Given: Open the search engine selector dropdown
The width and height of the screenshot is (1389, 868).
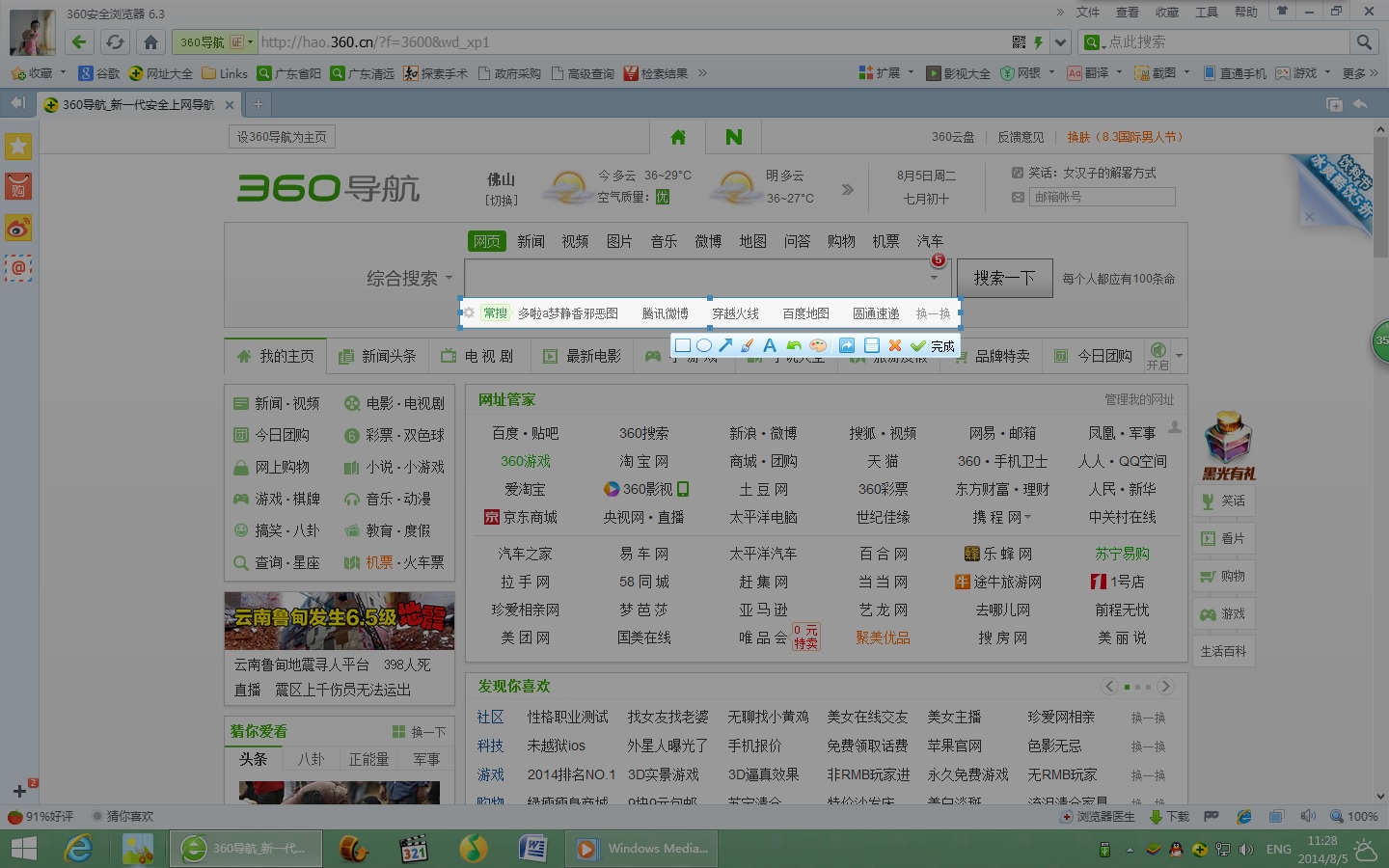Looking at the screenshot, I should tap(1093, 42).
